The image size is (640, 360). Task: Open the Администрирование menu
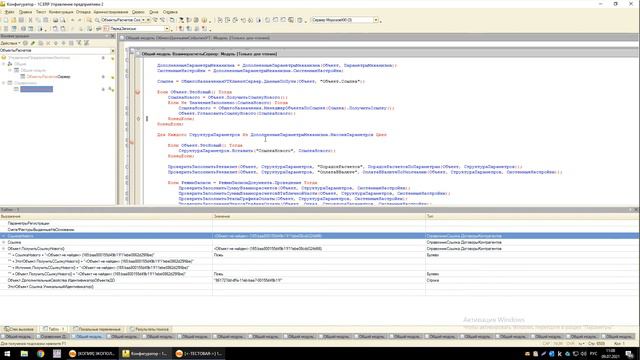(x=111, y=12)
